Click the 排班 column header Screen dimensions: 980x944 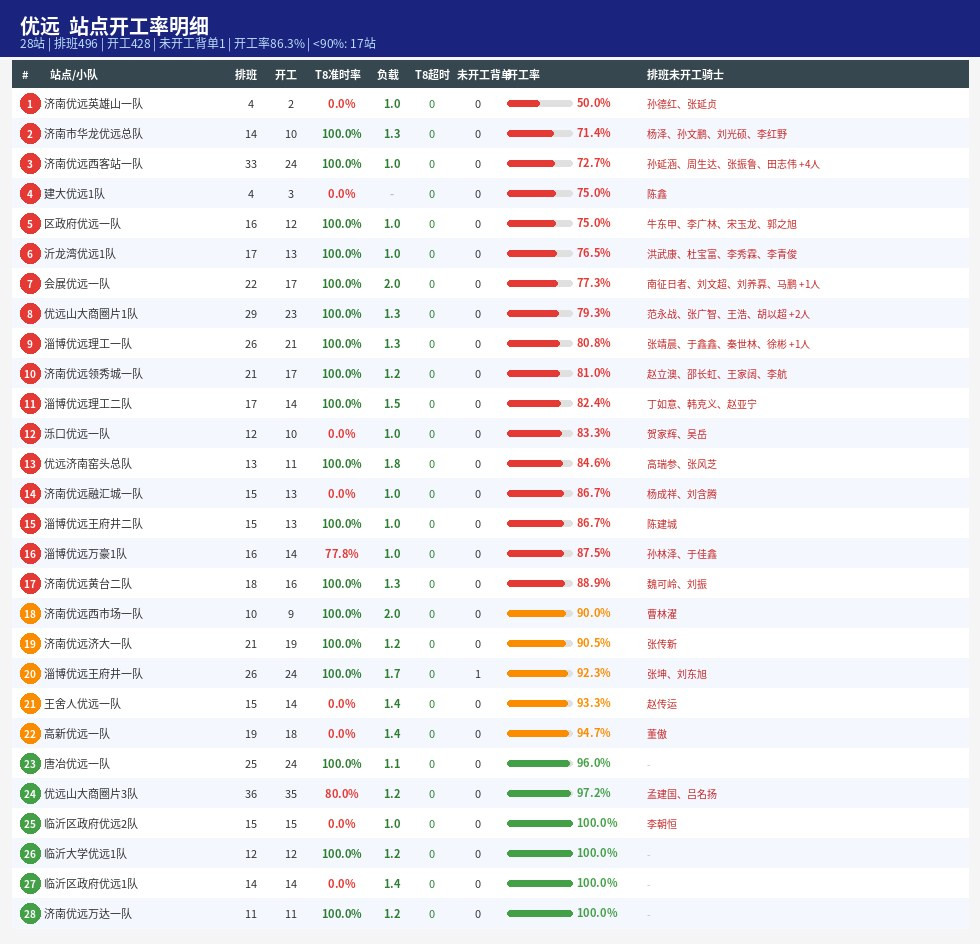(x=246, y=74)
